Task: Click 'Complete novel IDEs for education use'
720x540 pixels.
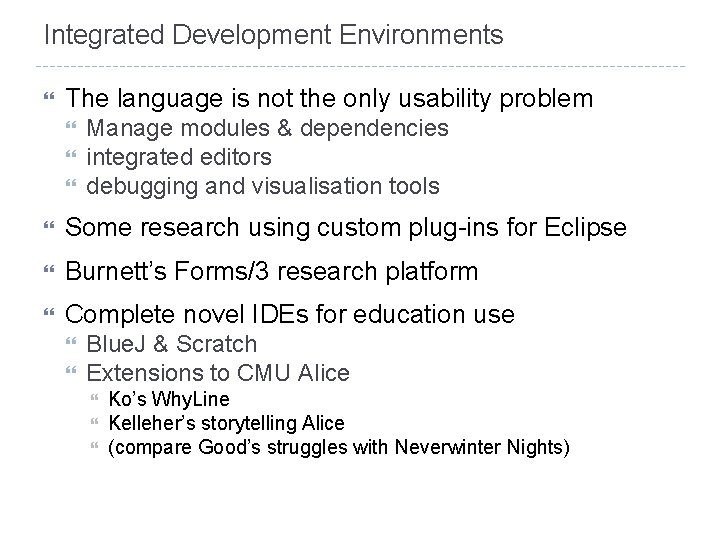Action: point(290,315)
